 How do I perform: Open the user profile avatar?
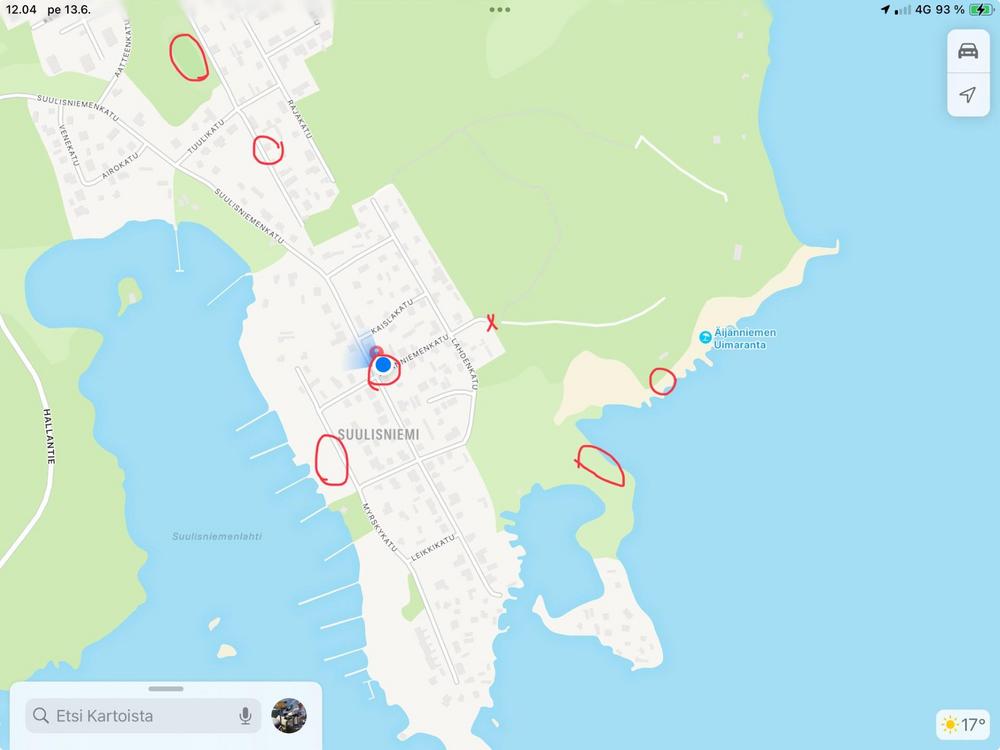point(289,716)
